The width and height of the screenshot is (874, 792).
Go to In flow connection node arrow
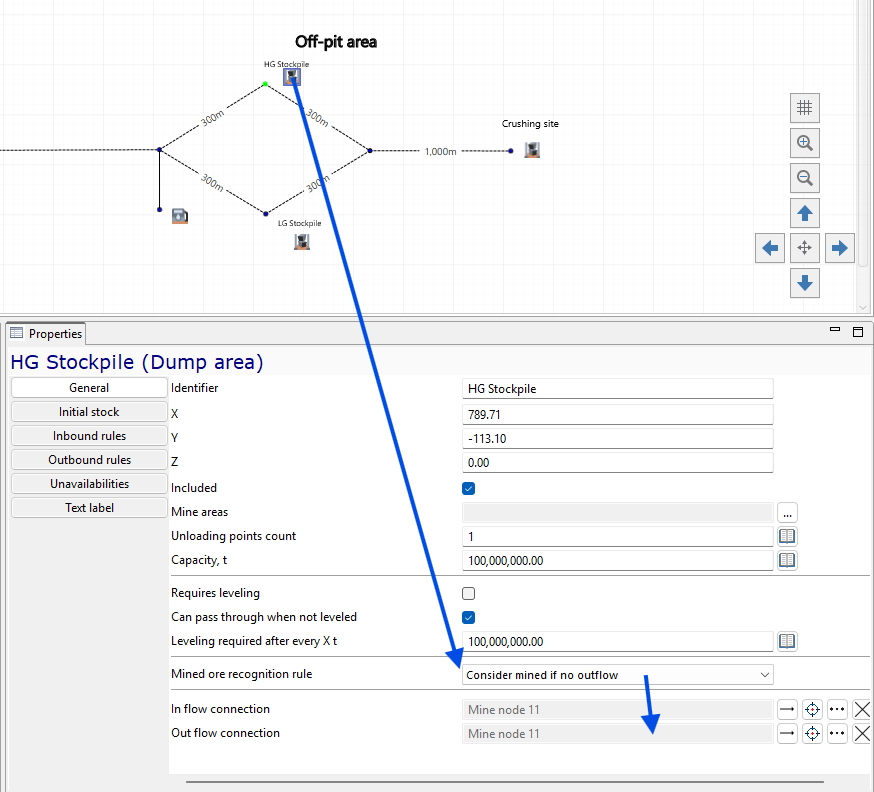787,710
